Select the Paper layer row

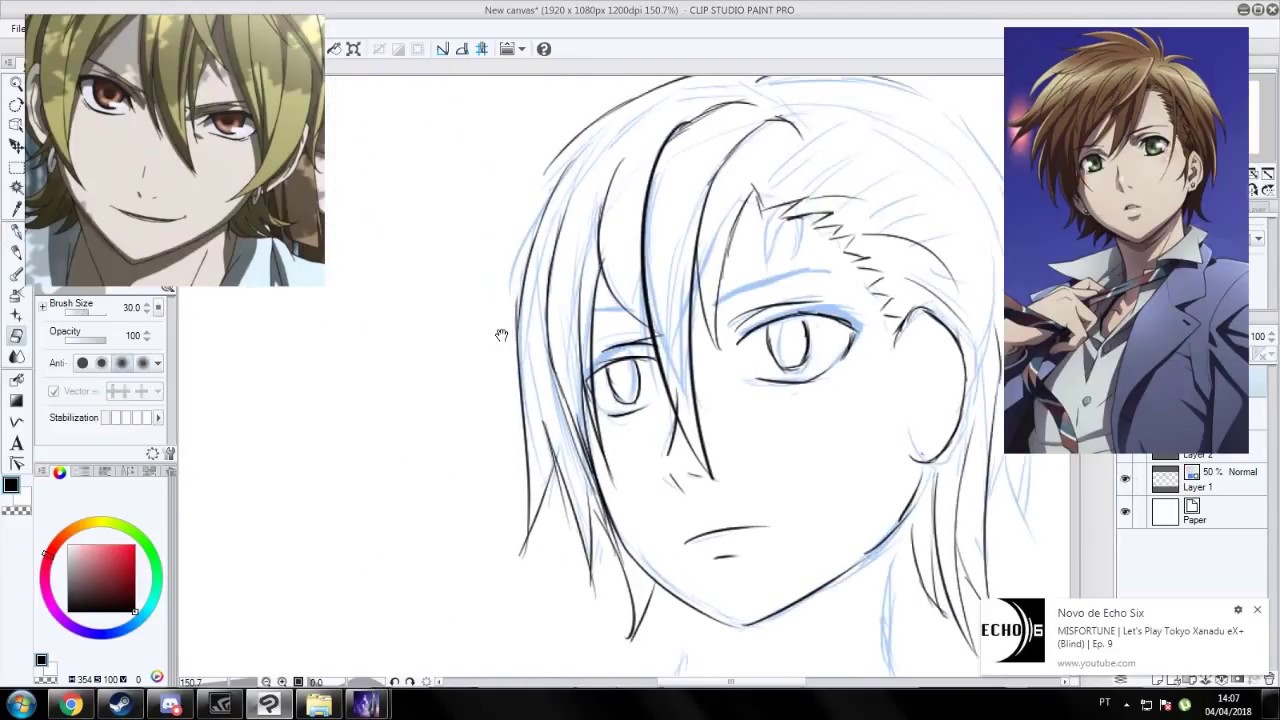1192,512
